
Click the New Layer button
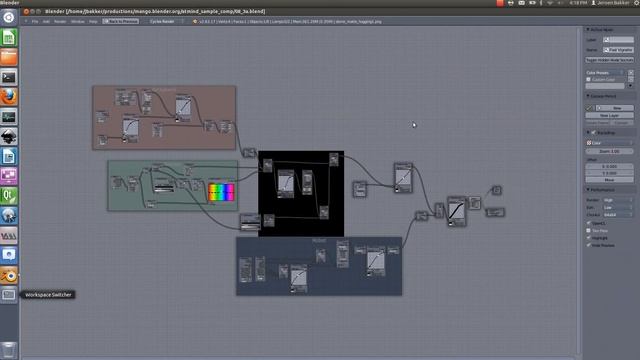pyautogui.click(x=610, y=116)
